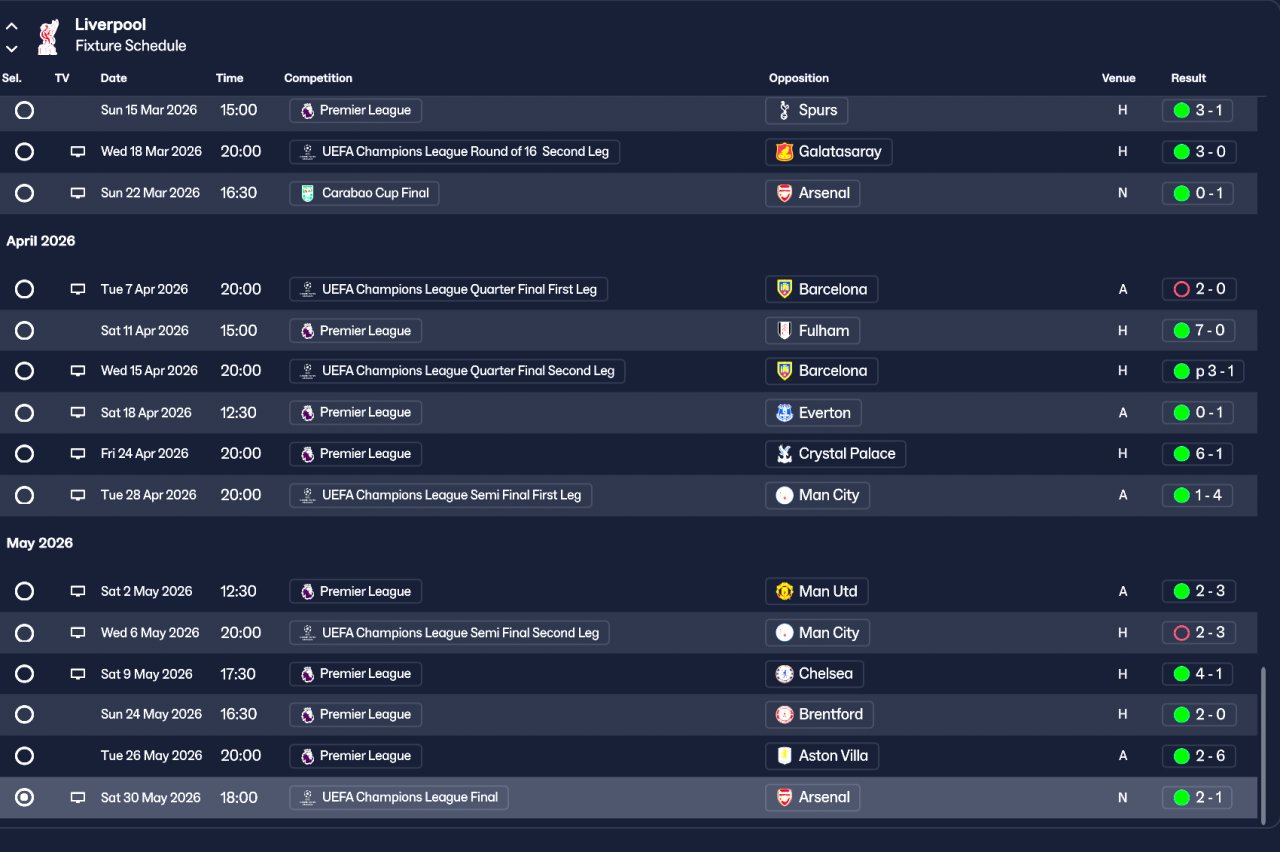Select the Fulham fixture radio button
Screen dimensions: 1280x852
point(24,331)
